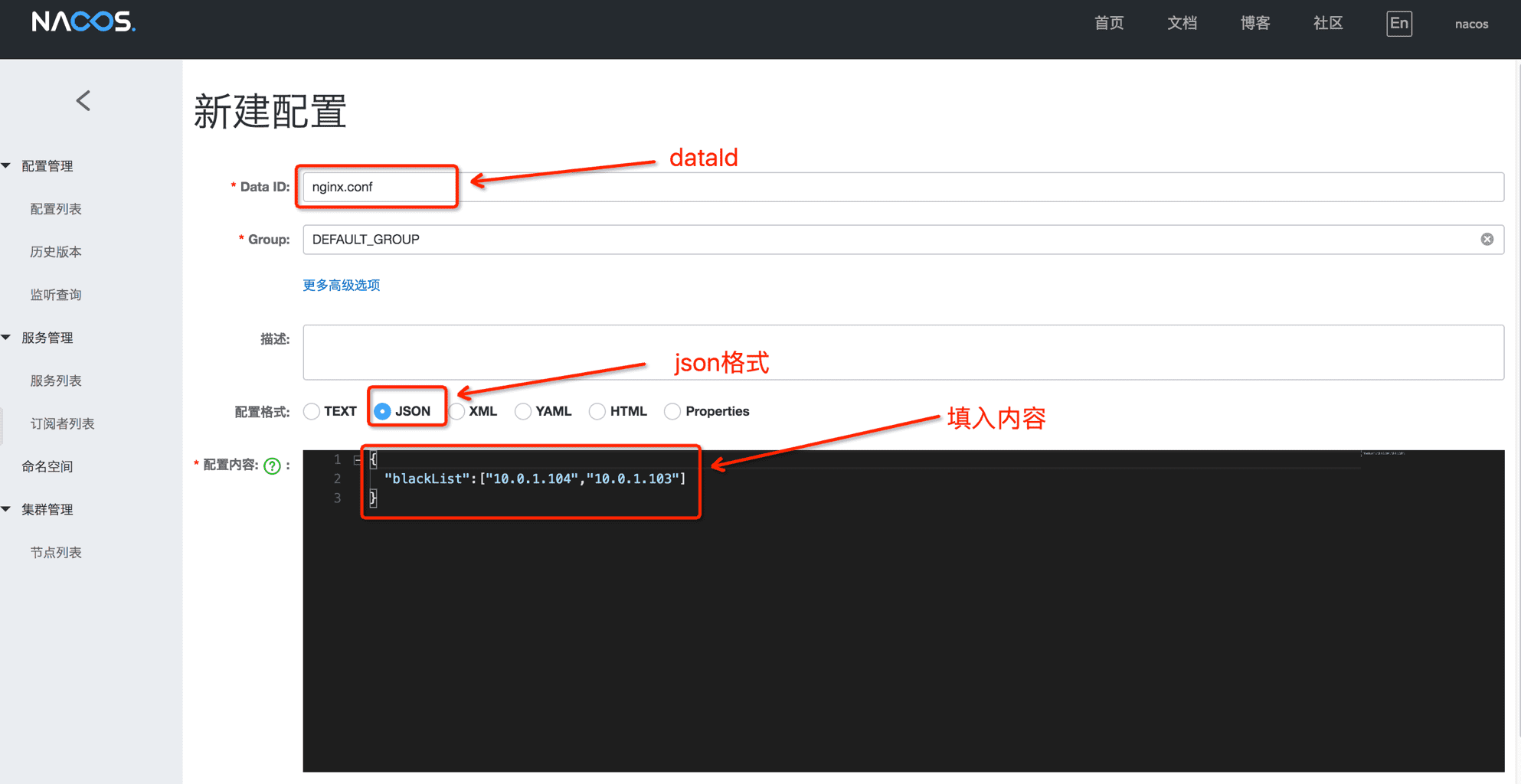Collapse 配置管理 sidebar section

[6, 165]
